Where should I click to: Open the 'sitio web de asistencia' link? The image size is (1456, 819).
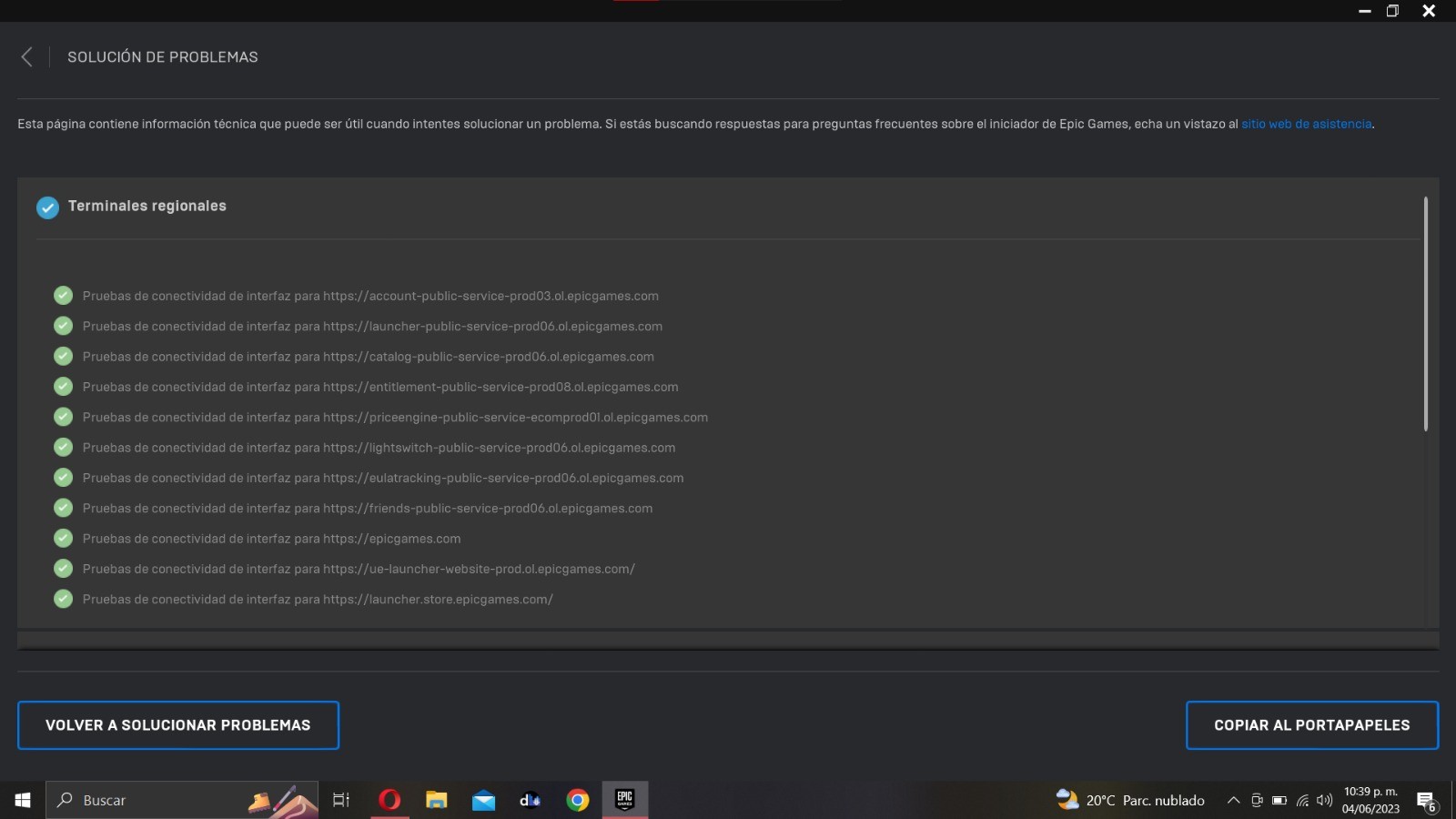[1307, 124]
